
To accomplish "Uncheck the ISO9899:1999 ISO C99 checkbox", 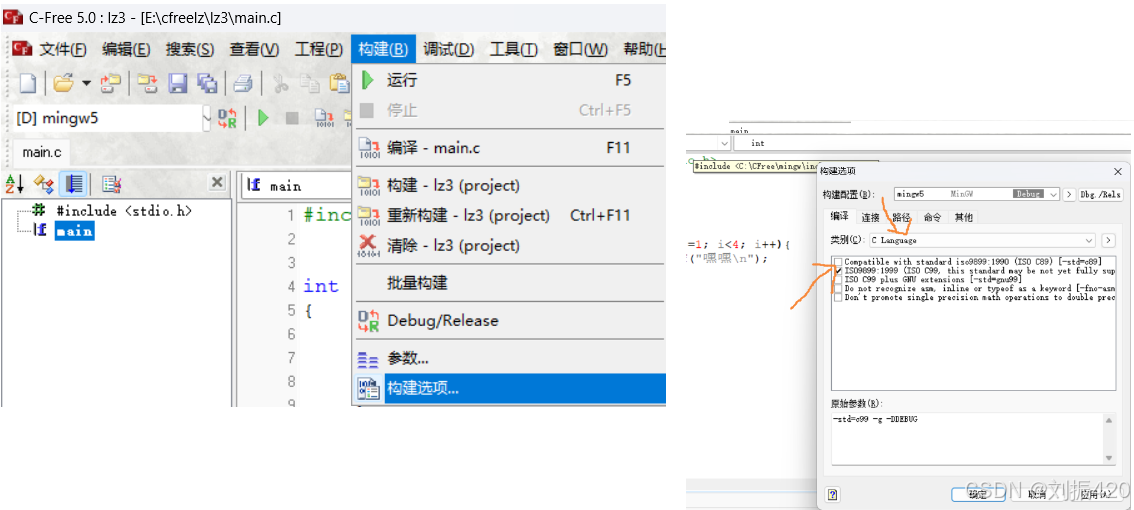I will click(838, 270).
